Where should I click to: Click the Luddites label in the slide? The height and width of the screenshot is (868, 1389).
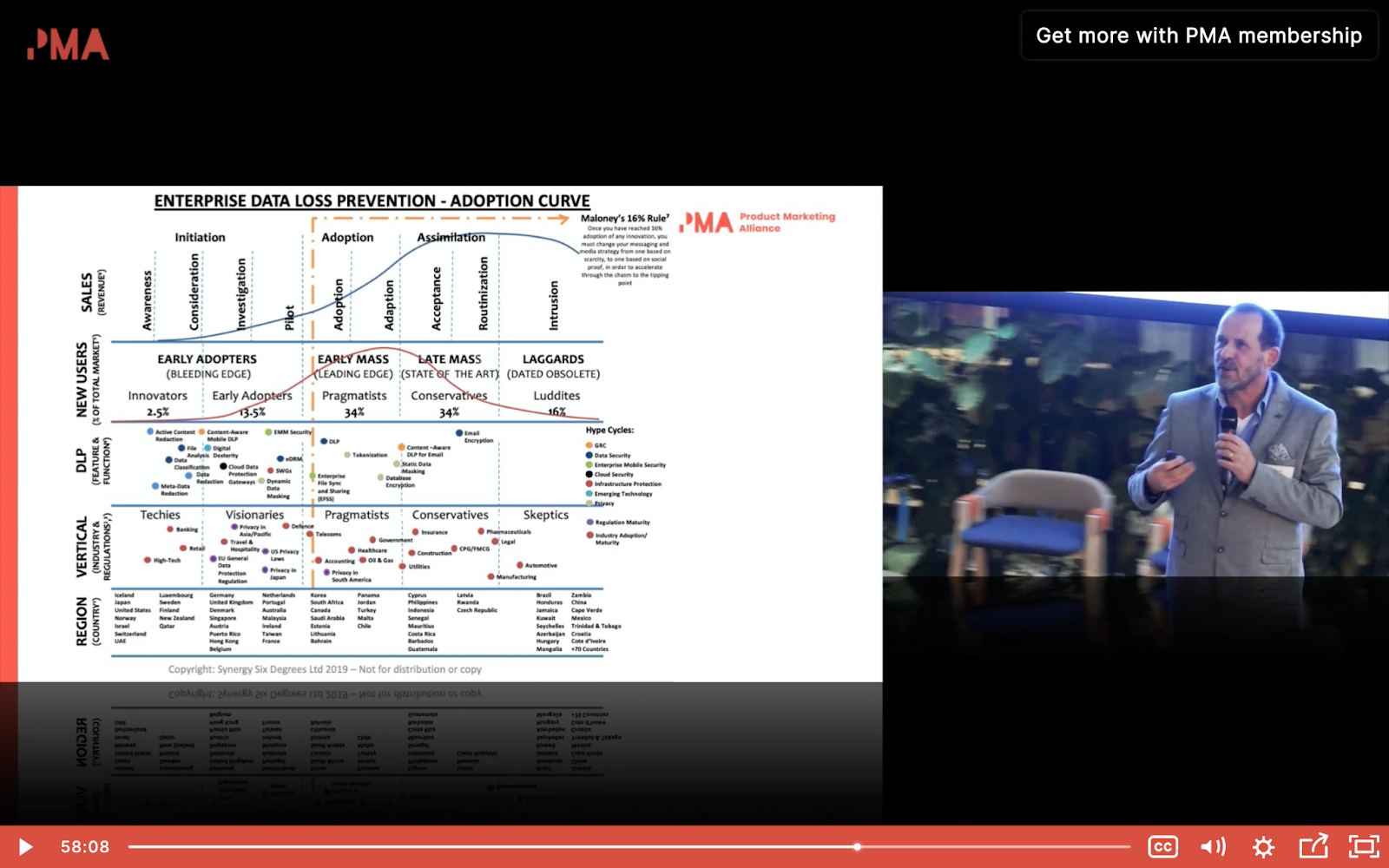click(x=556, y=395)
